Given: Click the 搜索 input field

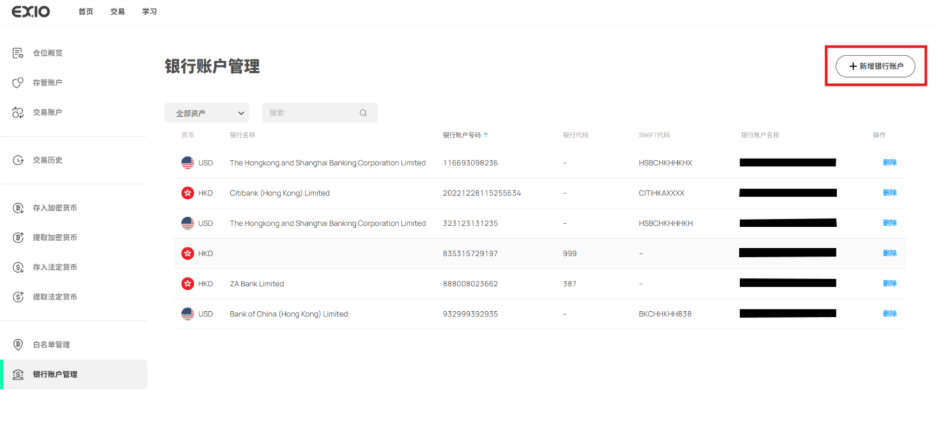Looking at the screenshot, I should [310, 113].
